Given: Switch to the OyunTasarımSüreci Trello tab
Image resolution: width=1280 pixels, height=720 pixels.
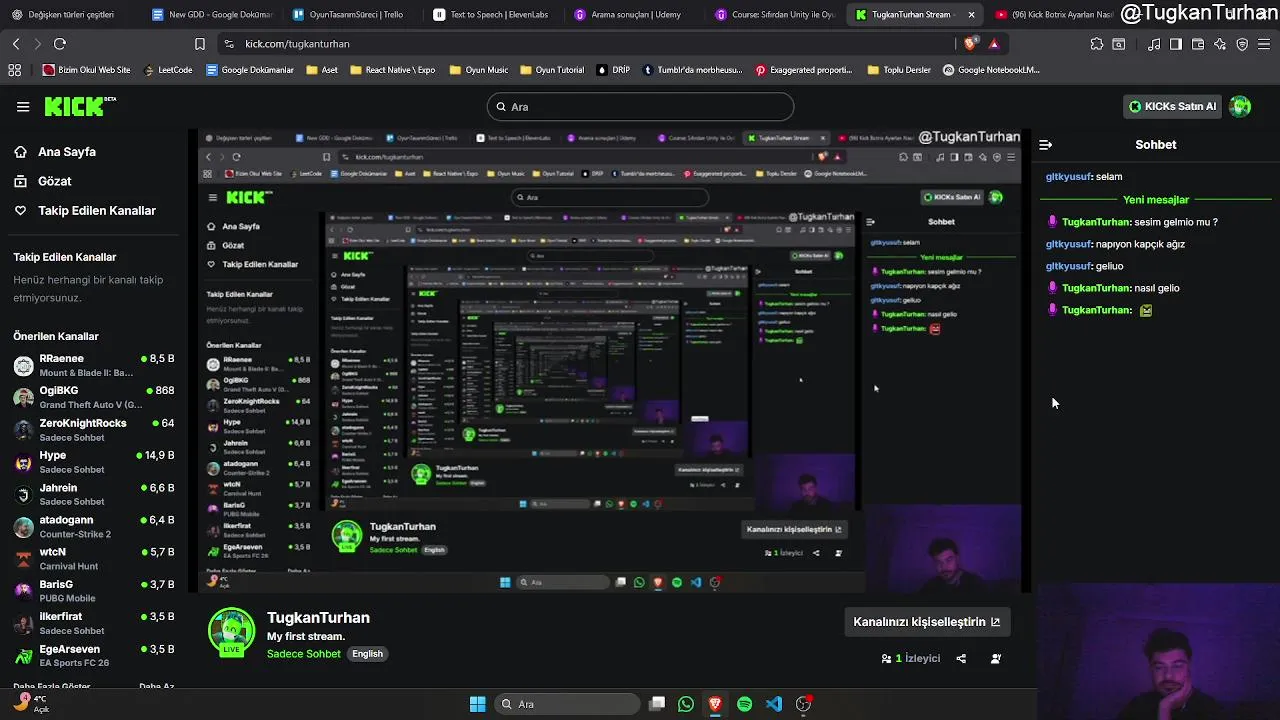Looking at the screenshot, I should pyautogui.click(x=350, y=15).
